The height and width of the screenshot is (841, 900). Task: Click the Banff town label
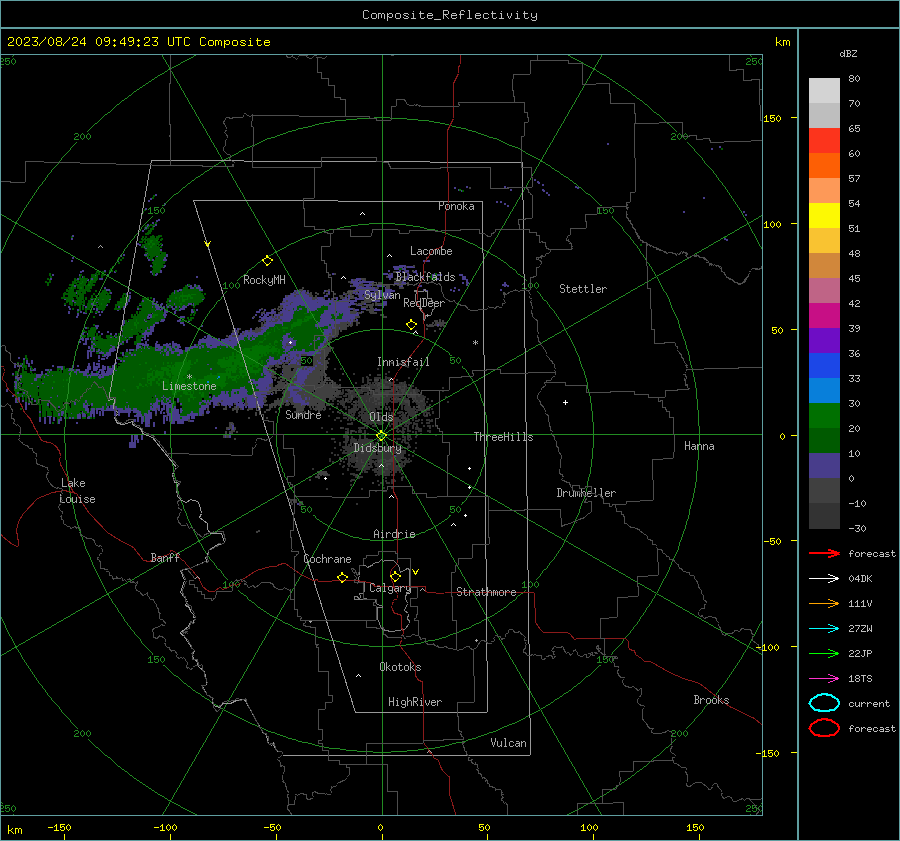coord(165,558)
